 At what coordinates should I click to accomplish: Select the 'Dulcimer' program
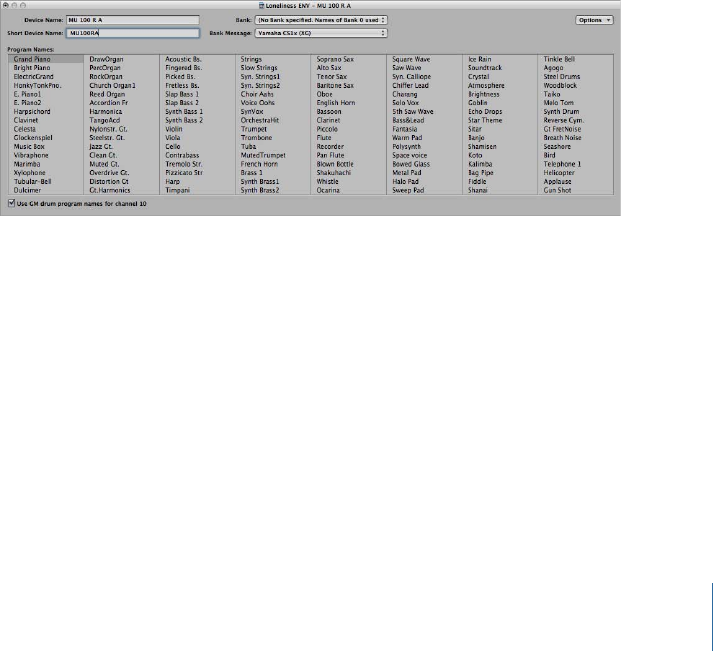[27, 190]
